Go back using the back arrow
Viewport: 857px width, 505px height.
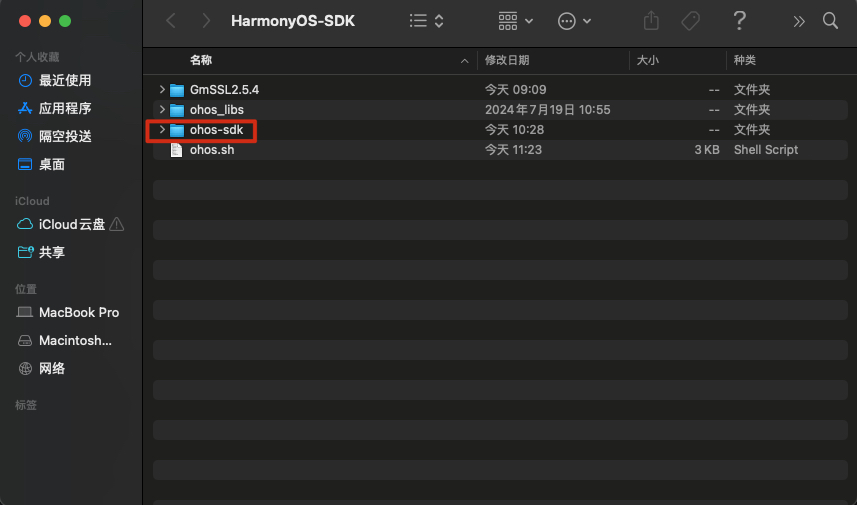[171, 21]
